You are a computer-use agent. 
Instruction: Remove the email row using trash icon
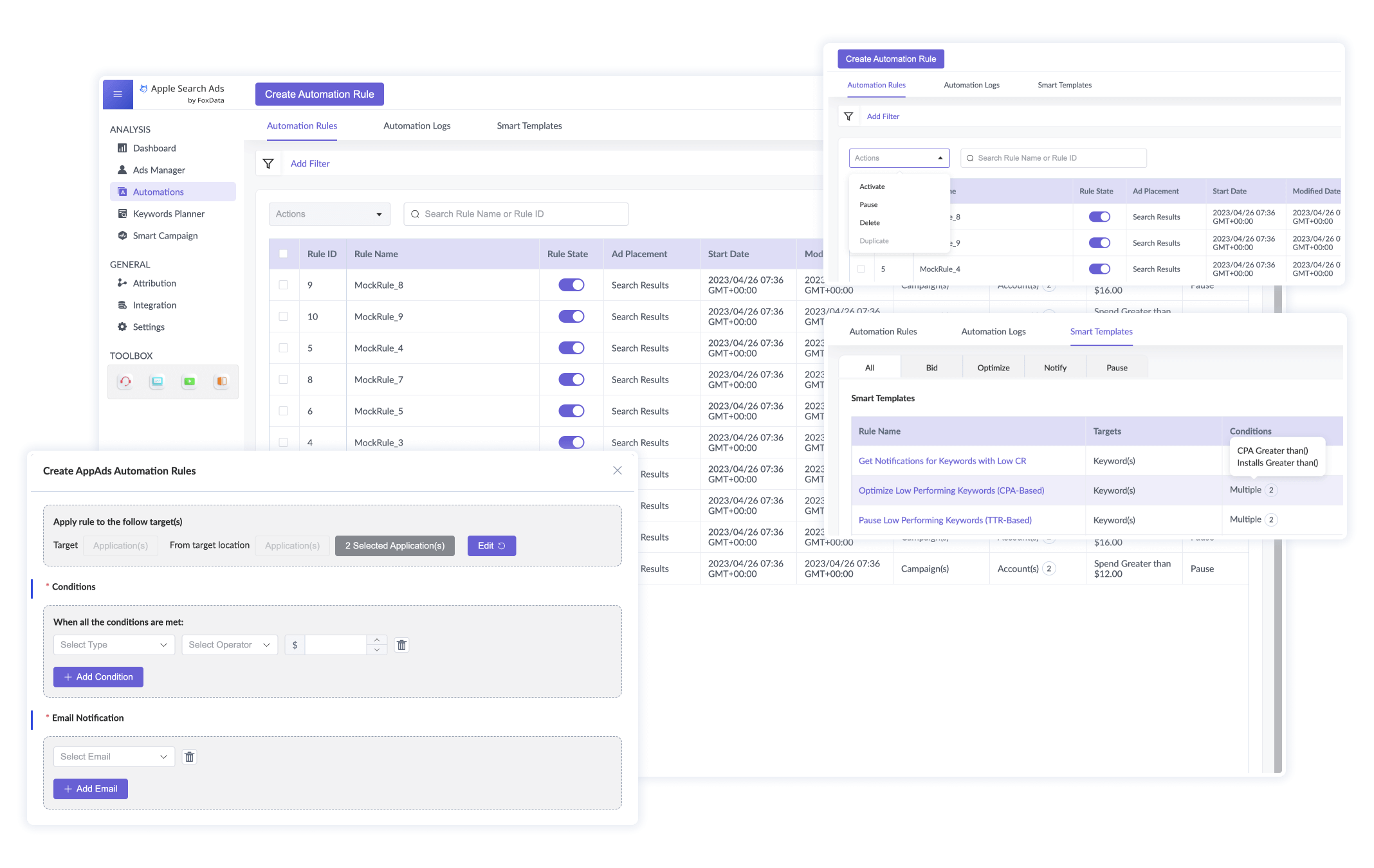tap(189, 757)
